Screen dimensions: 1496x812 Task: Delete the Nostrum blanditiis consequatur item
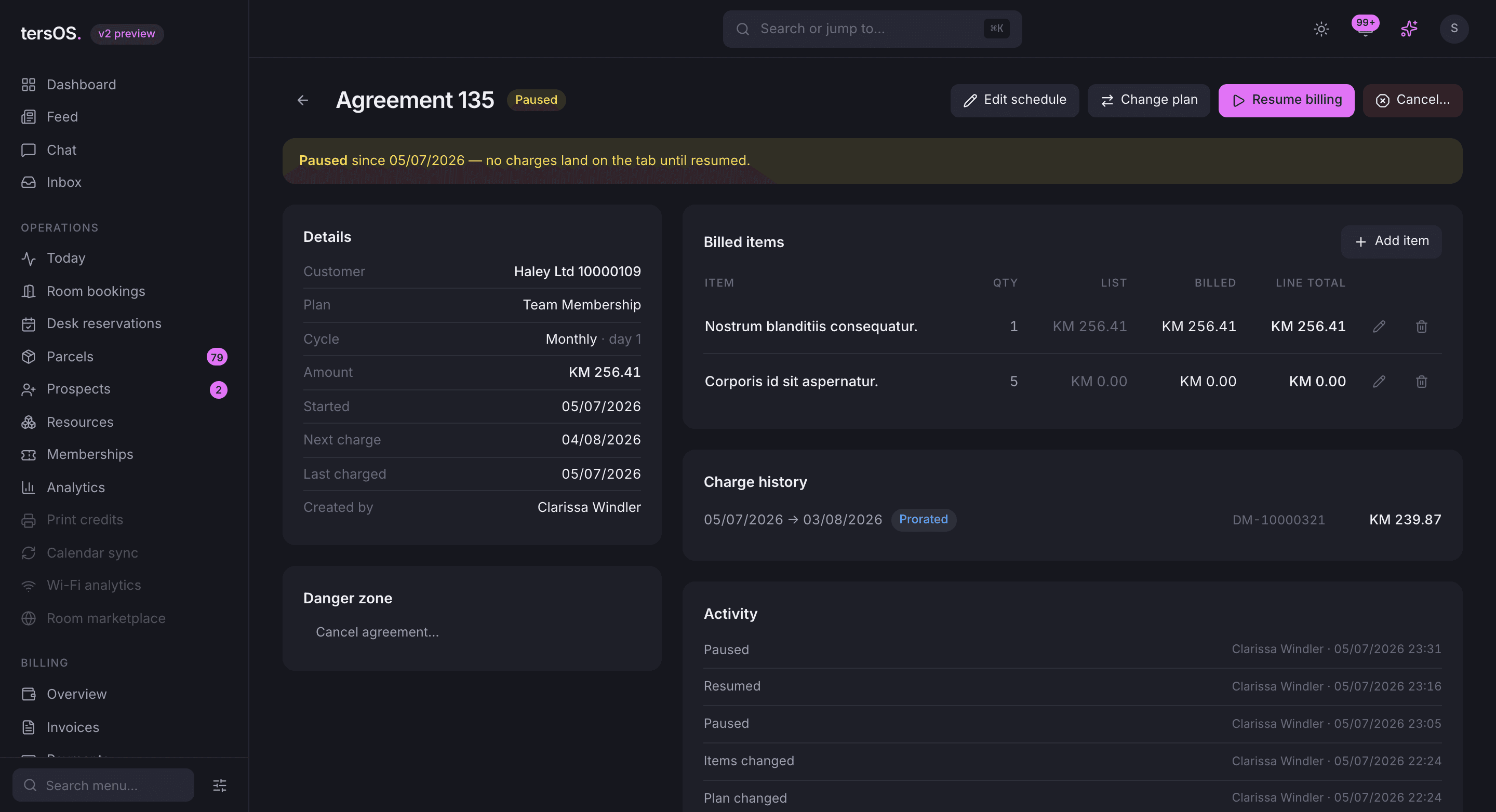pos(1421,327)
